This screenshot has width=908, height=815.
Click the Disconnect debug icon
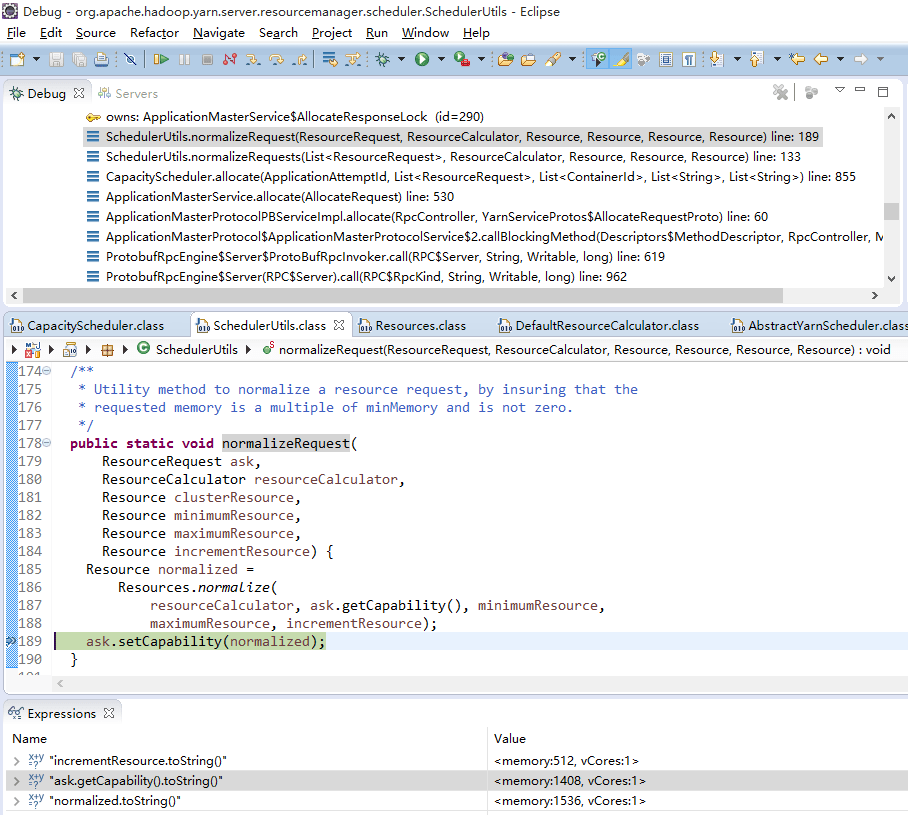[230, 59]
